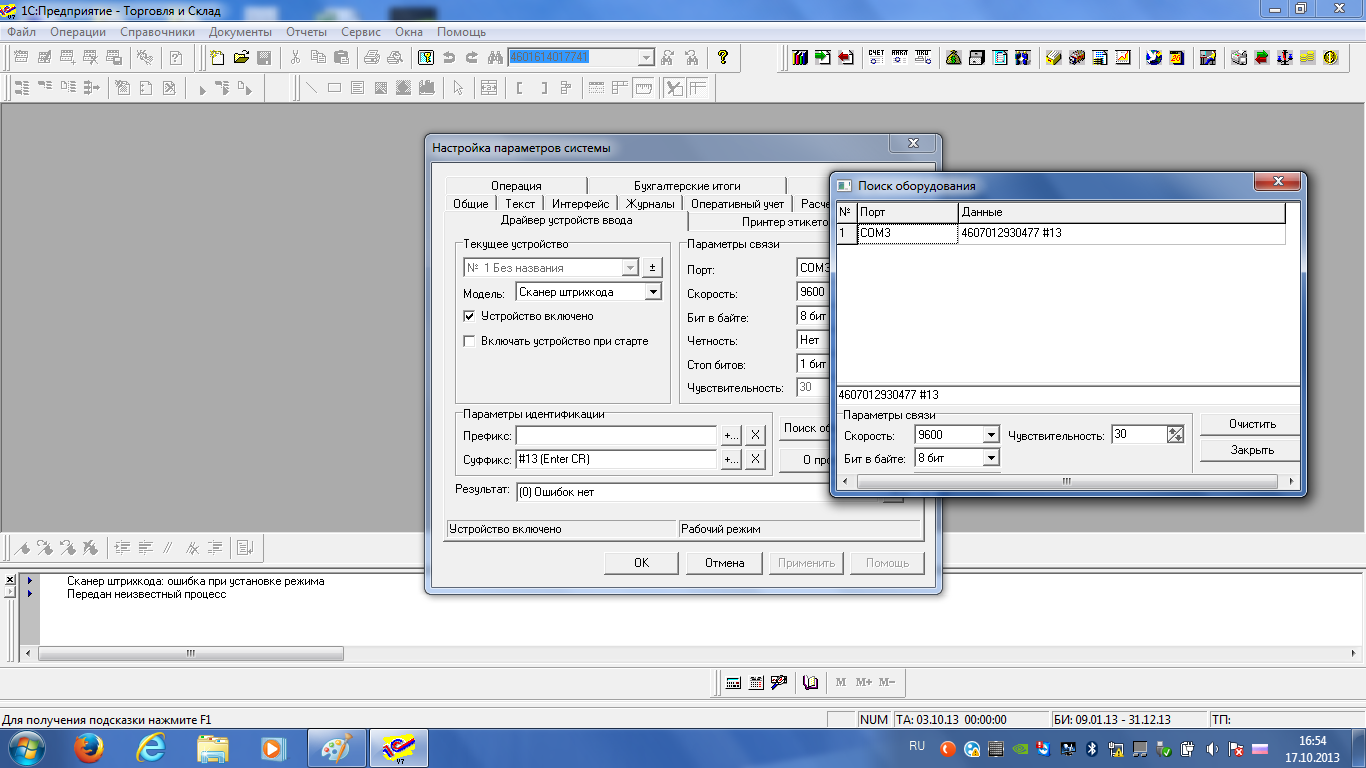Switch to the Общие tab
Image resolution: width=1366 pixels, height=768 pixels.
[470, 204]
